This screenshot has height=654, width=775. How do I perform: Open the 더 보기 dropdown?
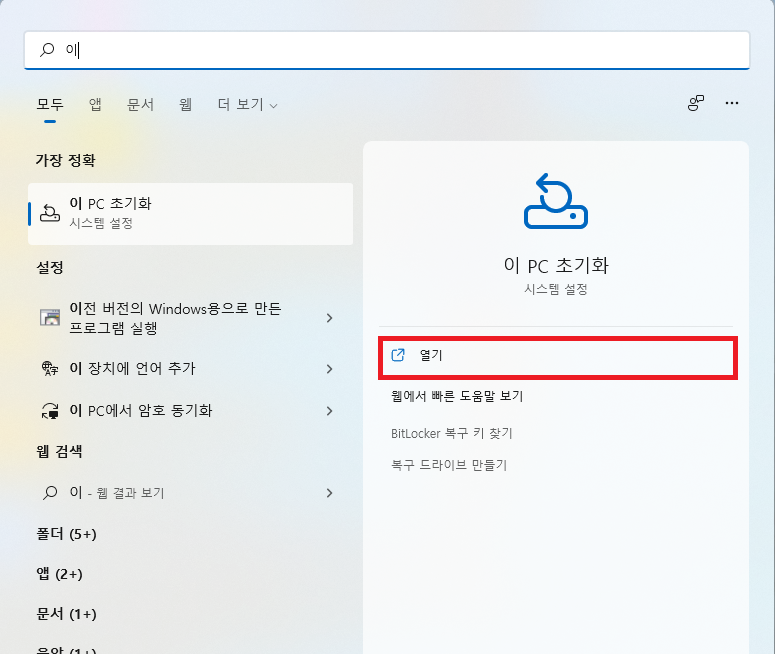(248, 104)
